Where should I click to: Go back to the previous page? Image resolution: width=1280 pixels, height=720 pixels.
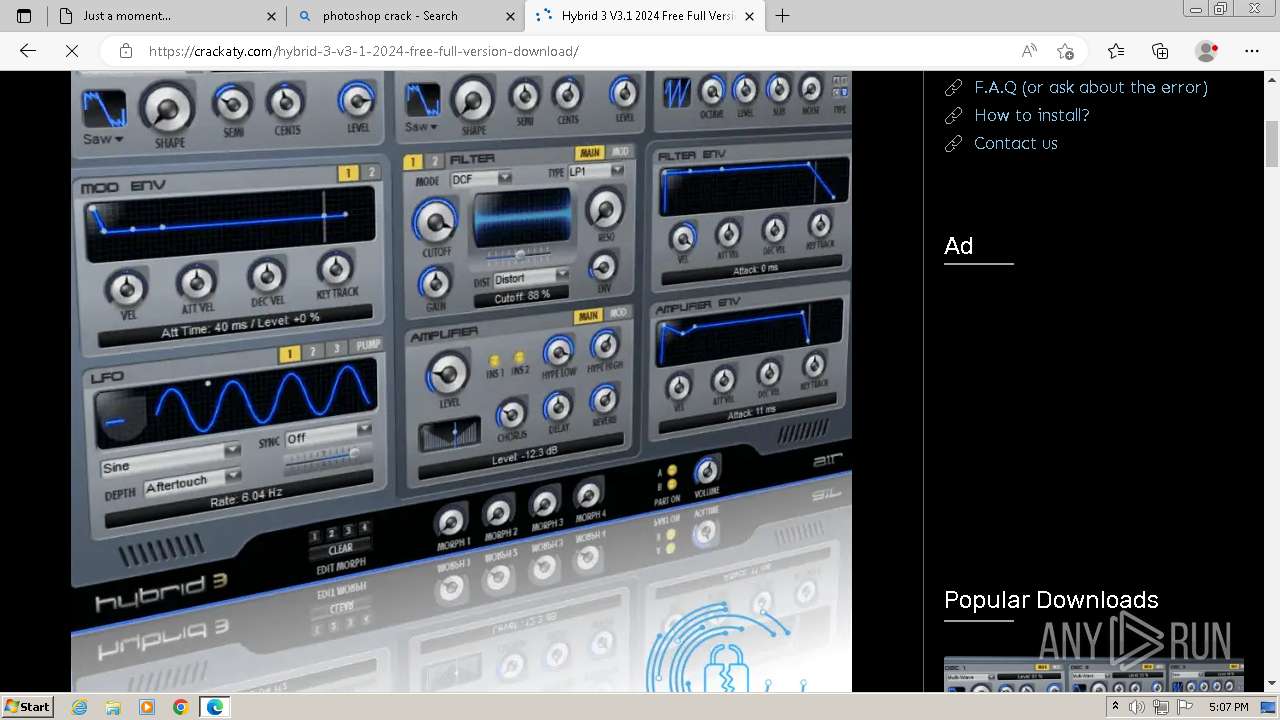(x=28, y=51)
